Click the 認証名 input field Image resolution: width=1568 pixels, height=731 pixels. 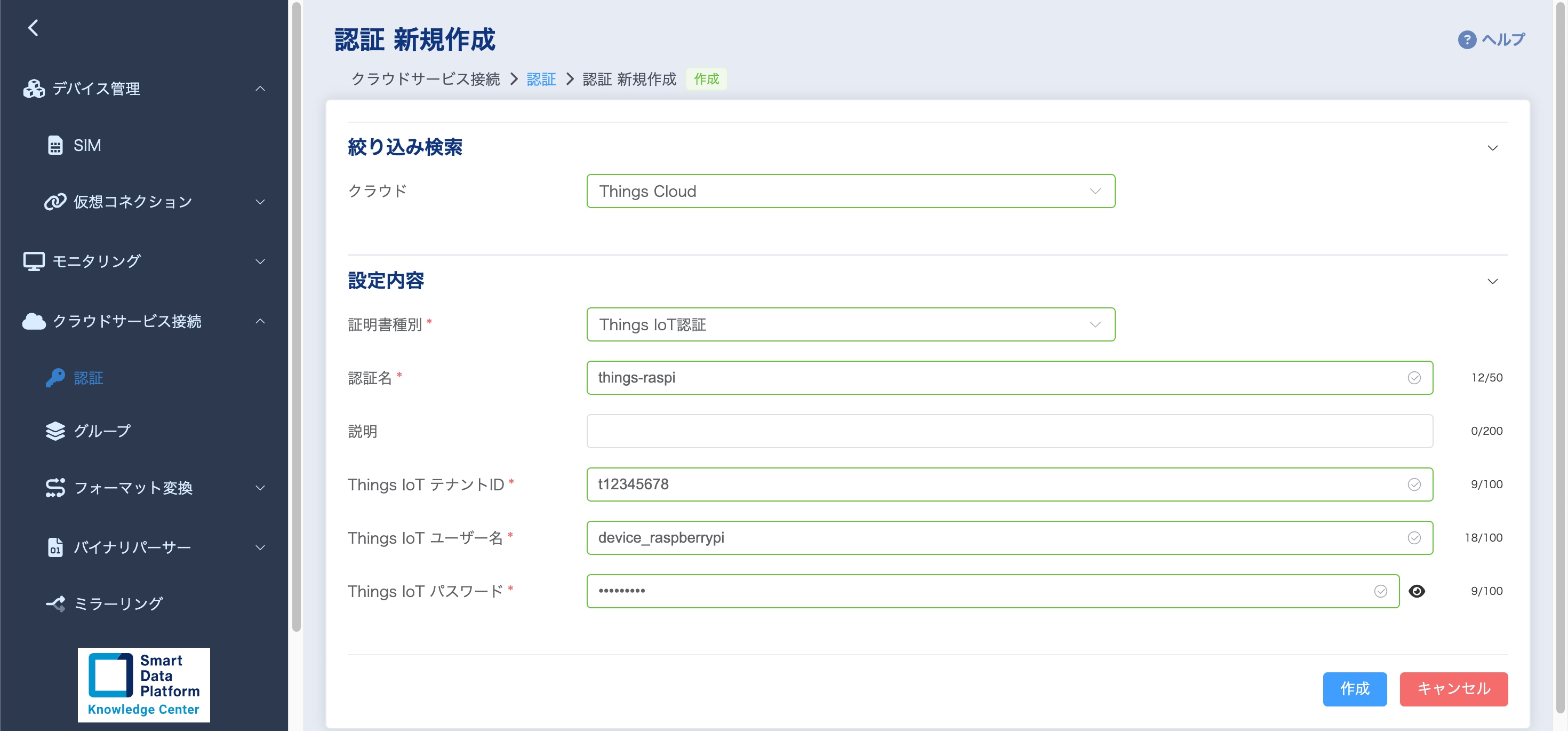click(1009, 378)
